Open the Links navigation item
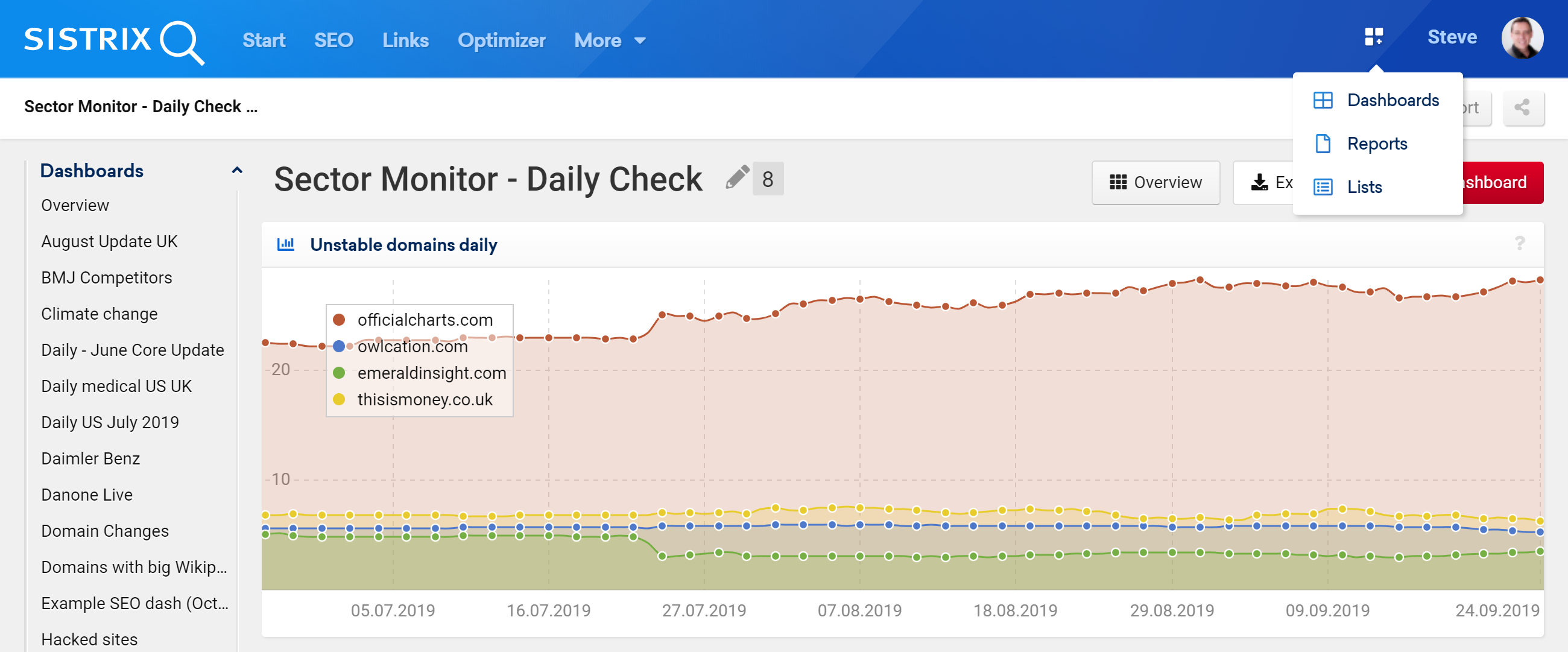1568x652 pixels. pyautogui.click(x=405, y=40)
